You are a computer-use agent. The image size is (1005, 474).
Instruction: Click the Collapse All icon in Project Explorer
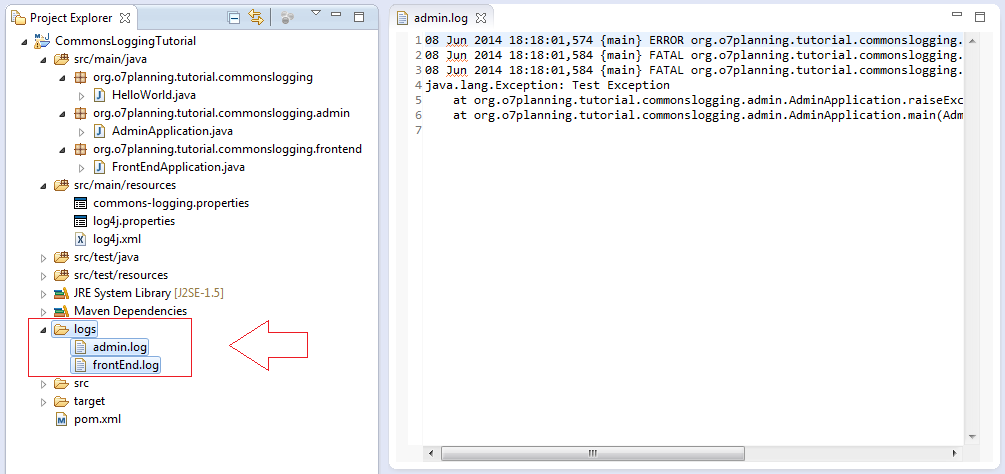point(234,18)
